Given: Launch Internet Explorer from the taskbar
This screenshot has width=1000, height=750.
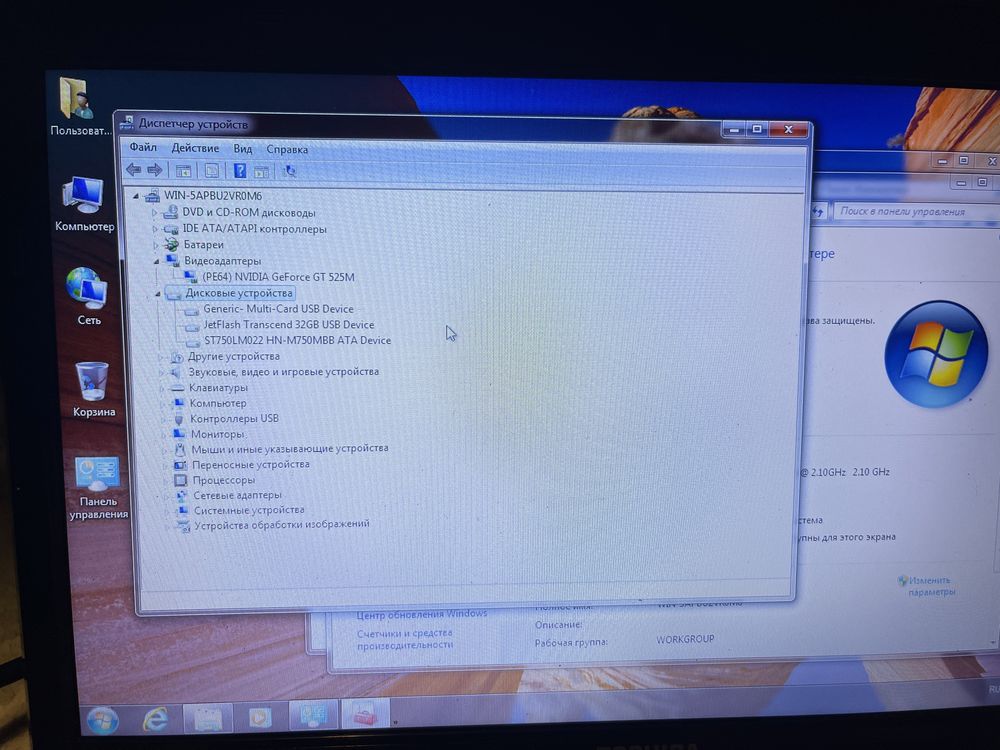Looking at the screenshot, I should [x=156, y=719].
